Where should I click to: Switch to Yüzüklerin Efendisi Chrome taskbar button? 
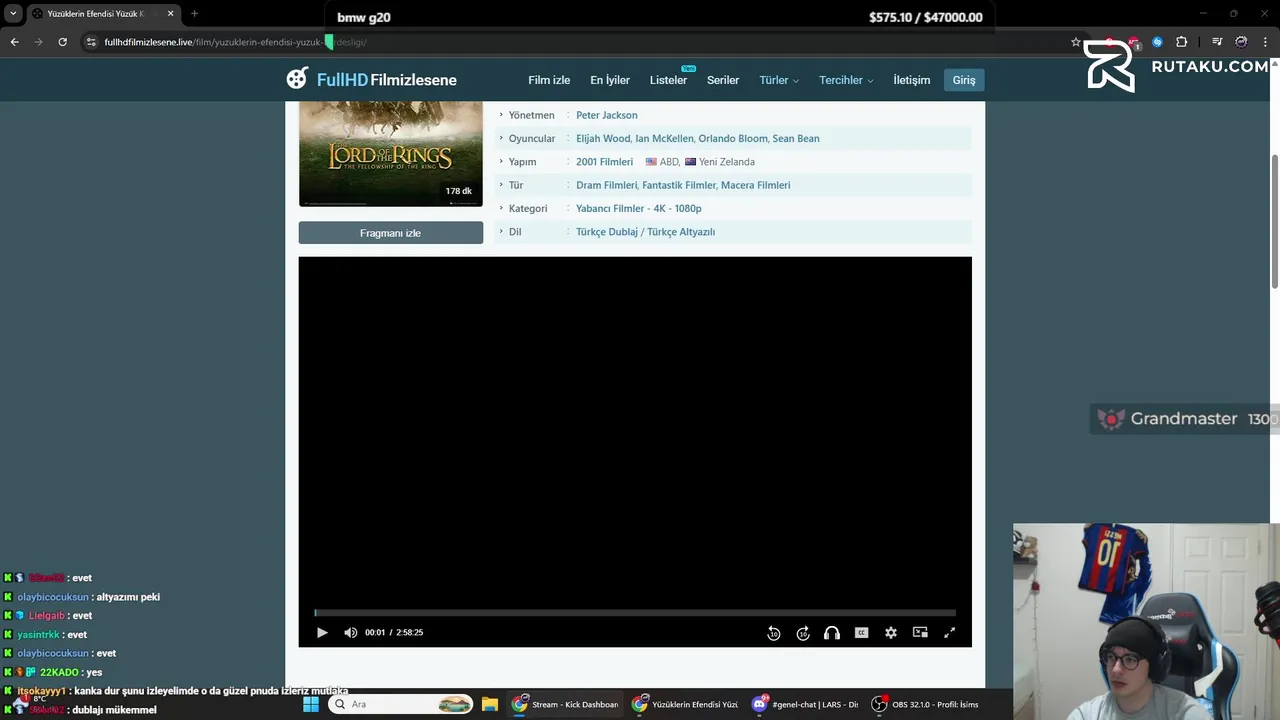[686, 704]
